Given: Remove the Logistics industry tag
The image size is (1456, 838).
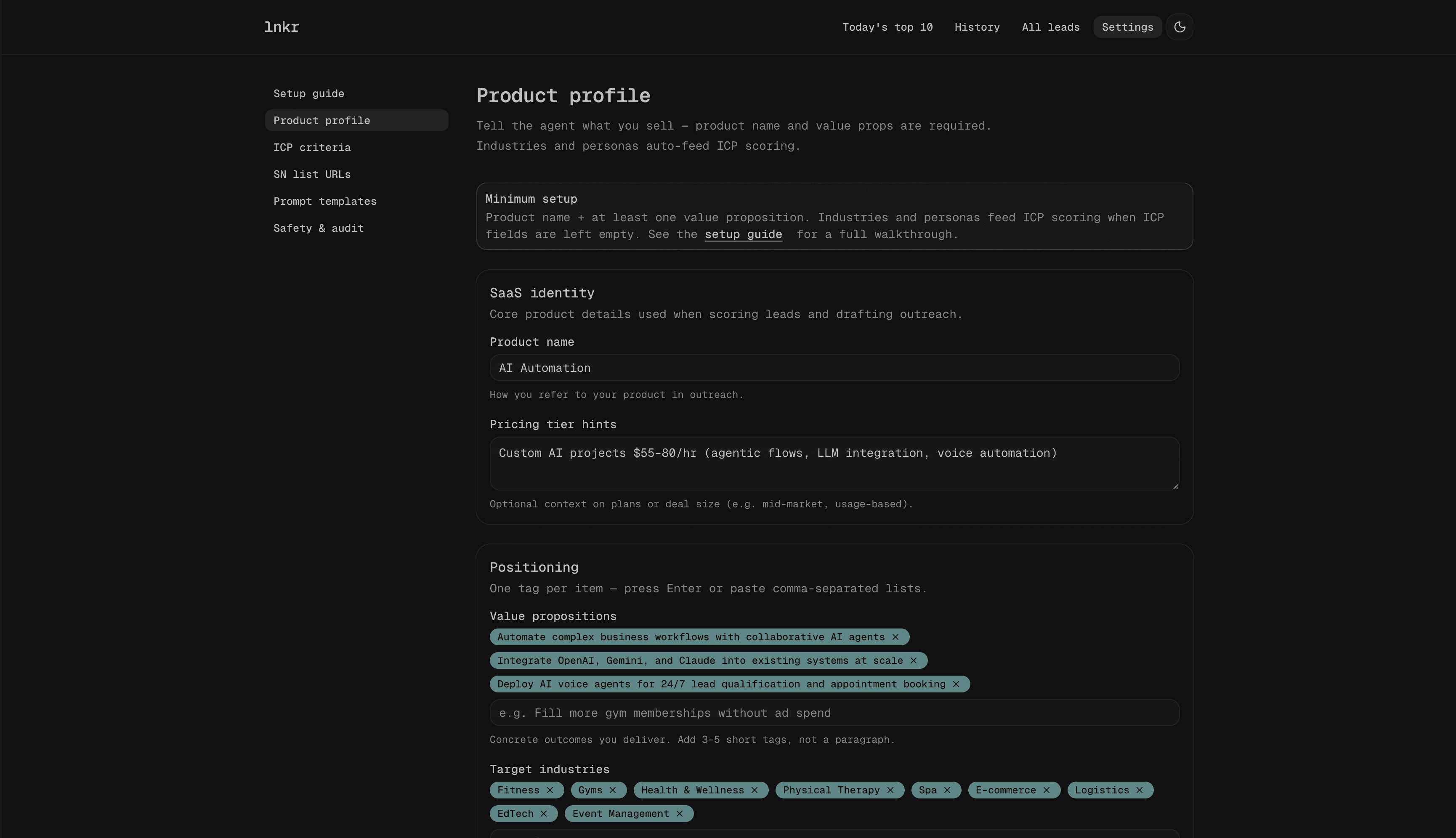Looking at the screenshot, I should [x=1140, y=790].
